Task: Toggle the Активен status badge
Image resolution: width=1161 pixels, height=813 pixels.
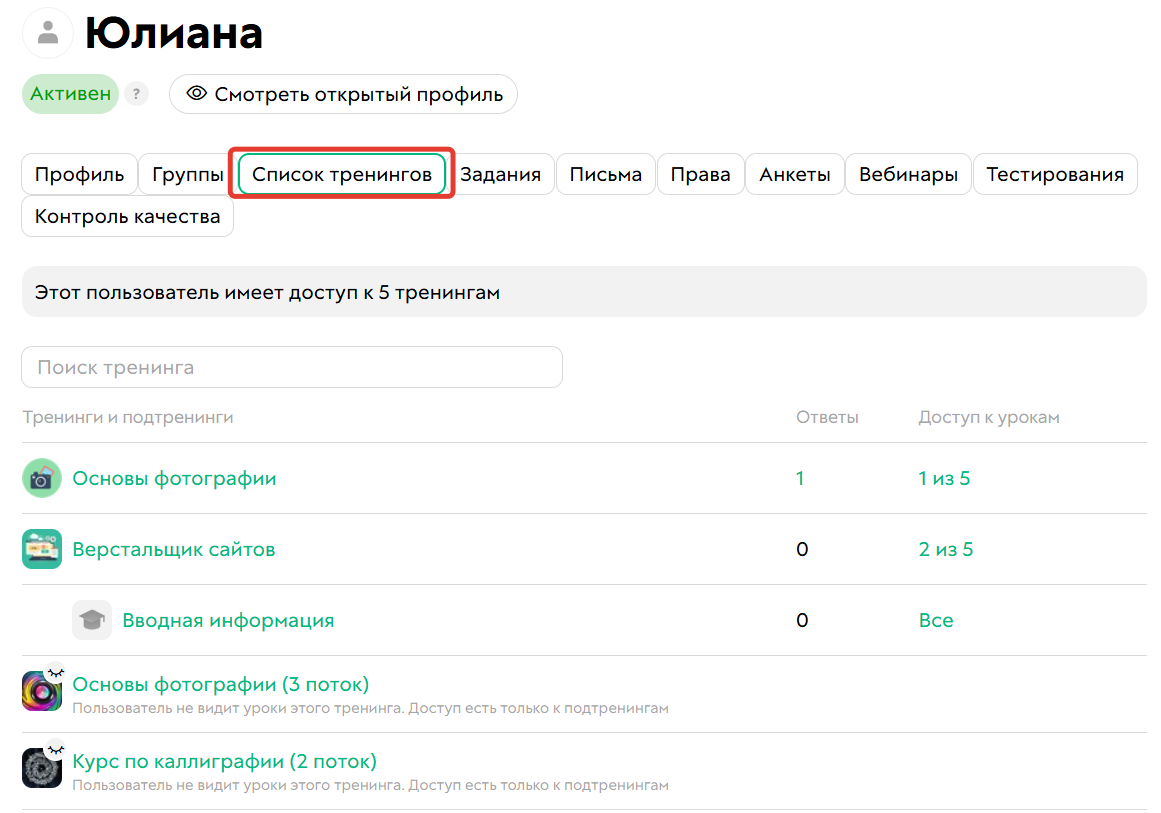Action: pyautogui.click(x=69, y=93)
